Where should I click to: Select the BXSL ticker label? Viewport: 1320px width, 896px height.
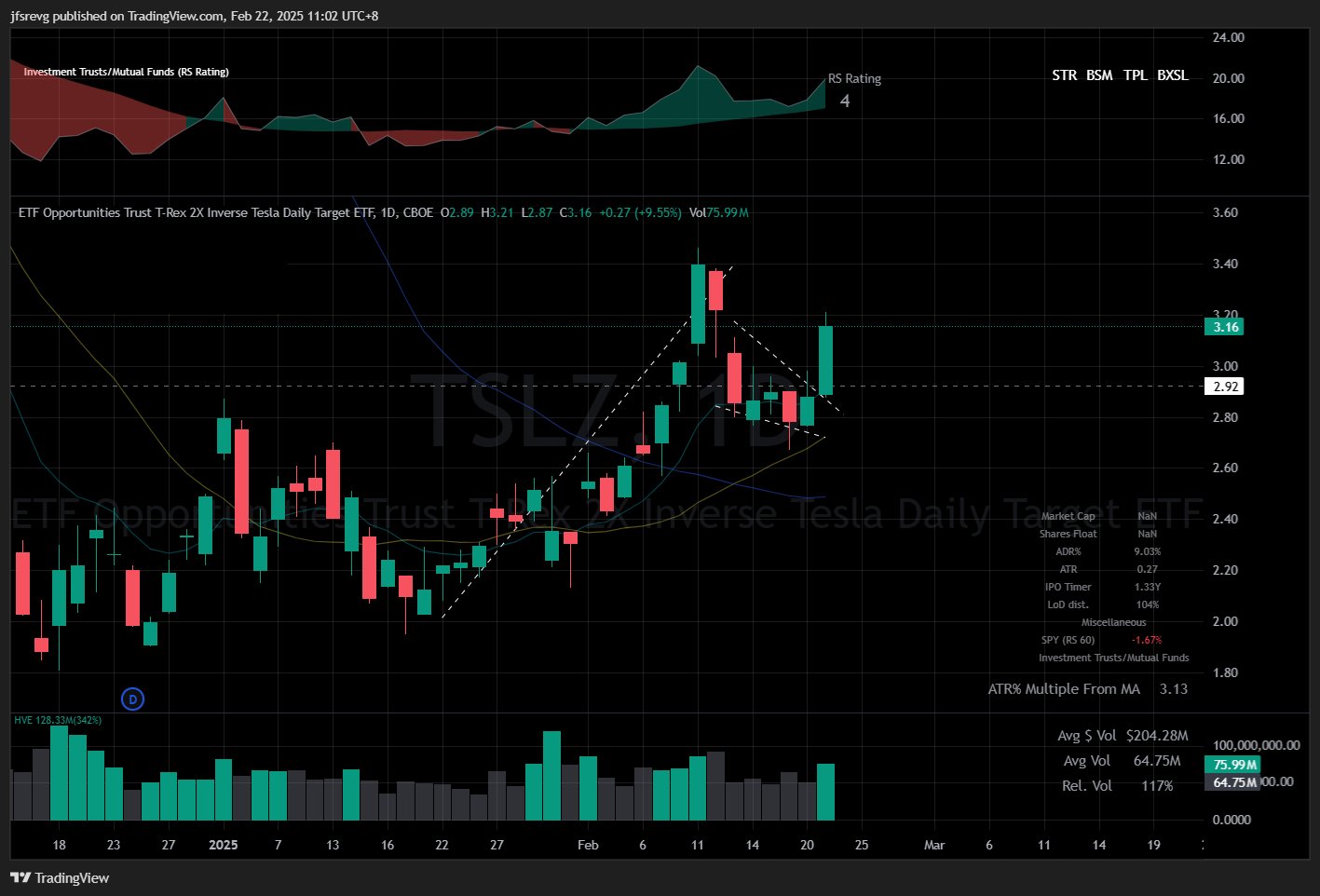[1173, 75]
